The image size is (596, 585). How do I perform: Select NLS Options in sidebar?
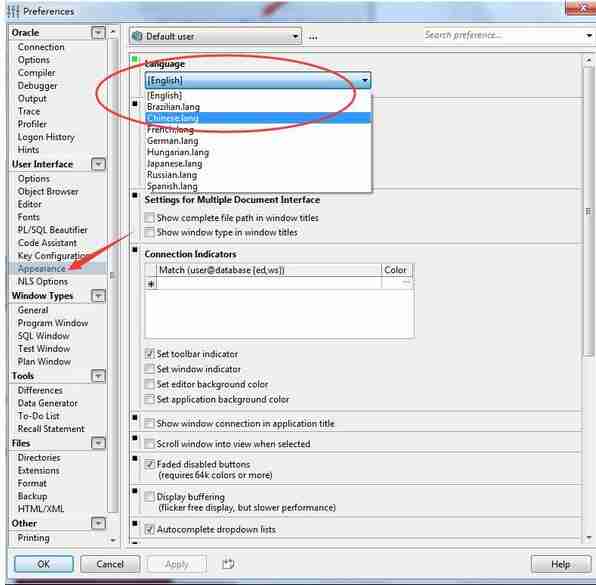[43, 281]
